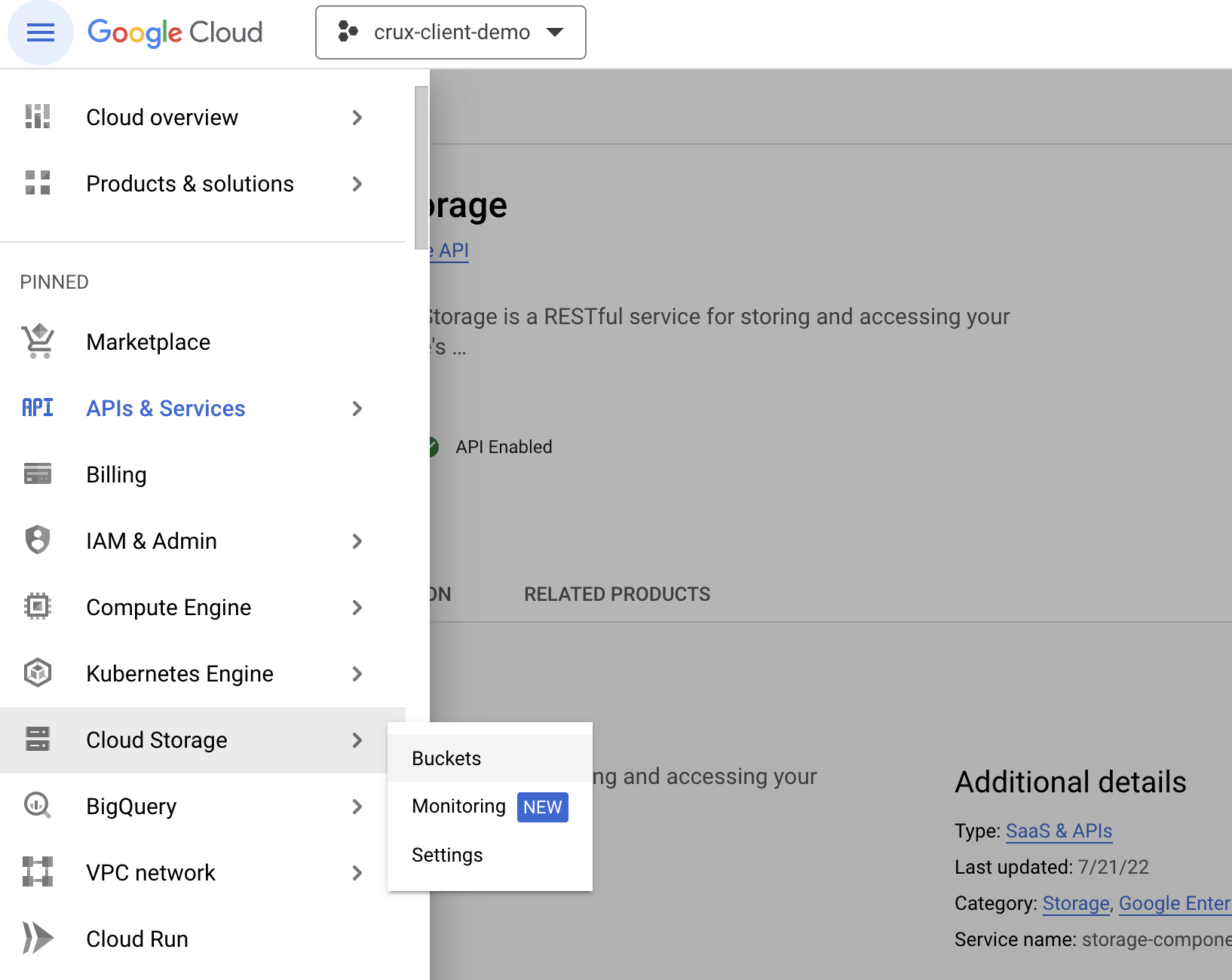
Task: Open BigQuery menu item label
Action: pyautogui.click(x=131, y=807)
